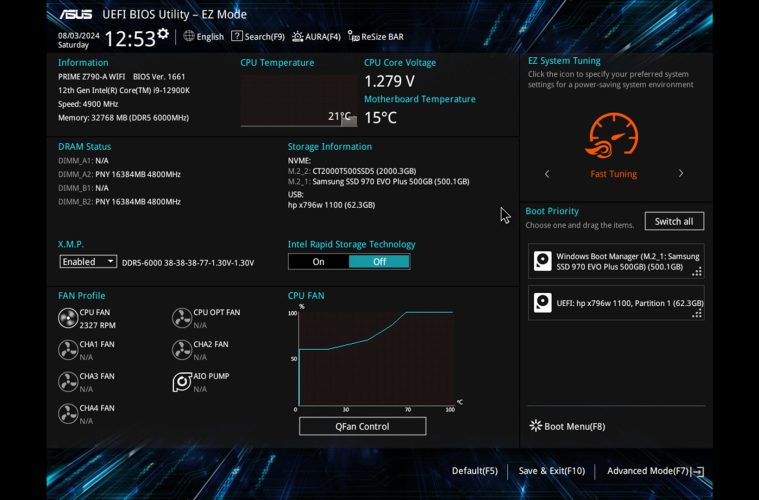759x500 pixels.
Task: Click the Boot Menu asterisk icon
Action: click(535, 425)
